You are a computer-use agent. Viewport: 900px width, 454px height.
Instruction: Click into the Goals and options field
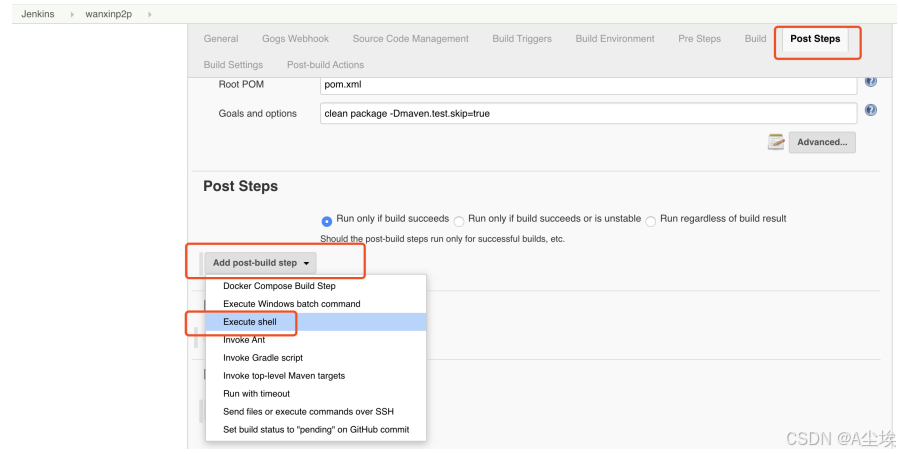(x=588, y=113)
